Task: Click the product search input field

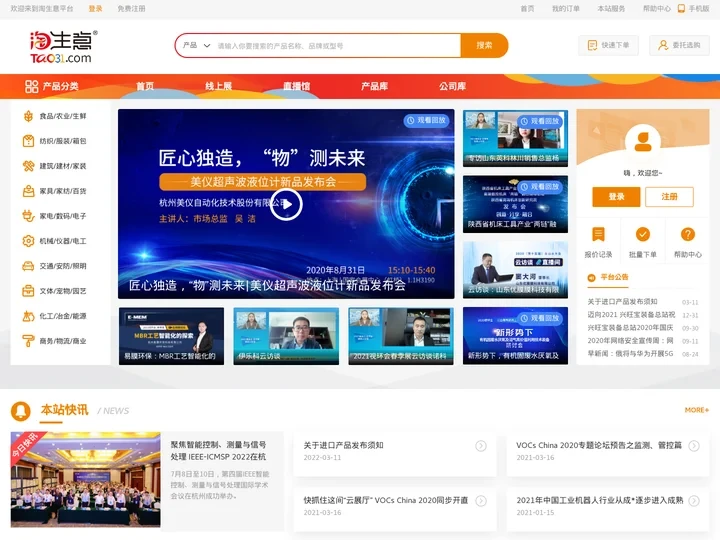Action: pos(338,45)
